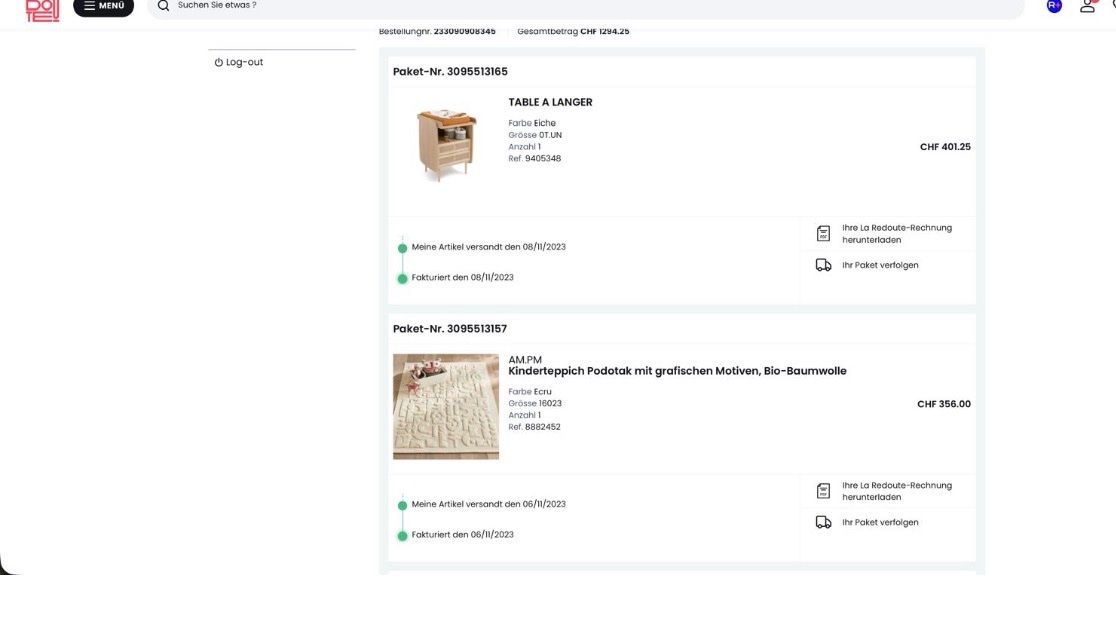Select the AM.PM brand label

click(x=525, y=361)
